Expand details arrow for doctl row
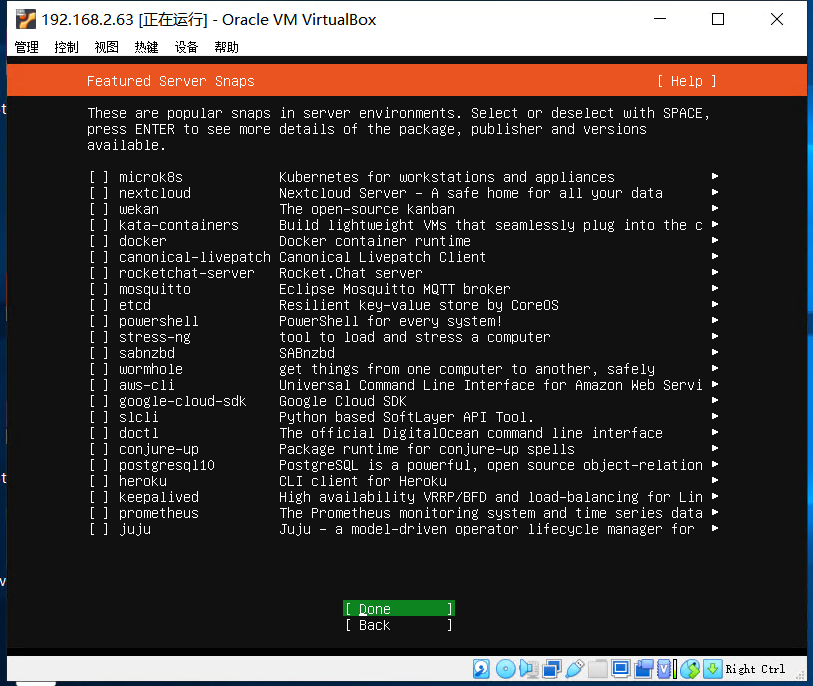The width and height of the screenshot is (813, 686). tap(715, 432)
